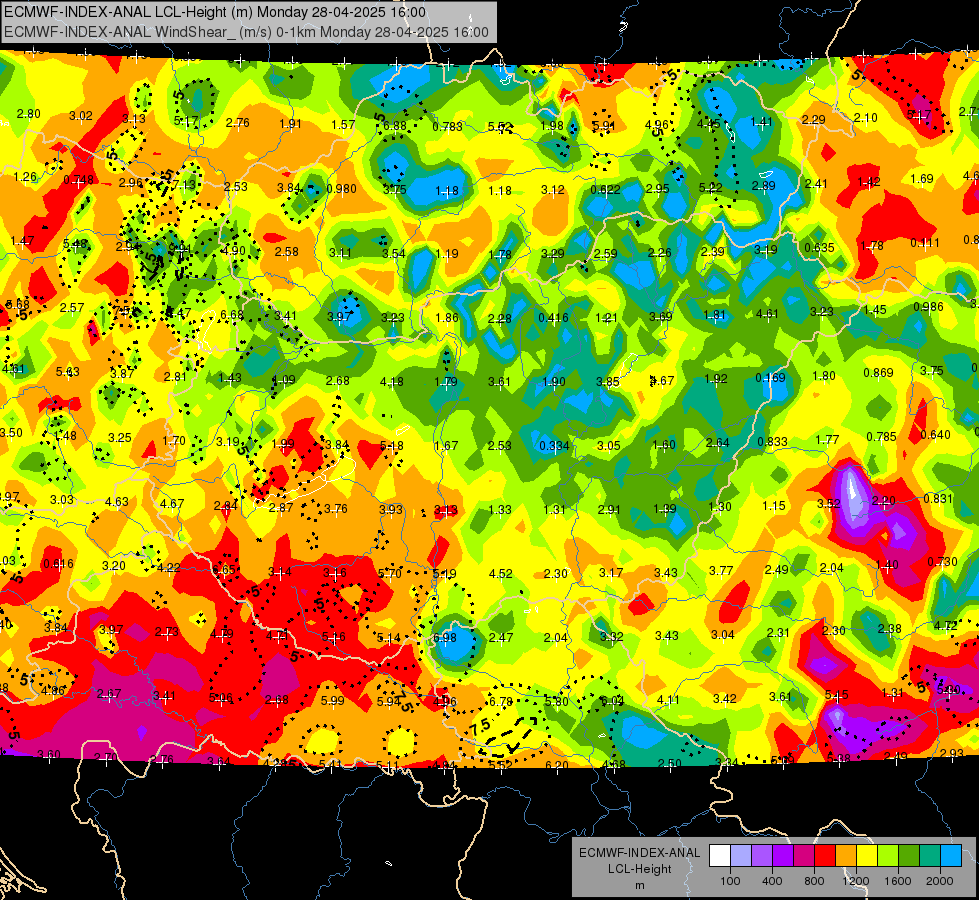Screen dimensions: 979x900
Task: Click the wind shear value 6.98
Action: pyautogui.click(x=445, y=638)
